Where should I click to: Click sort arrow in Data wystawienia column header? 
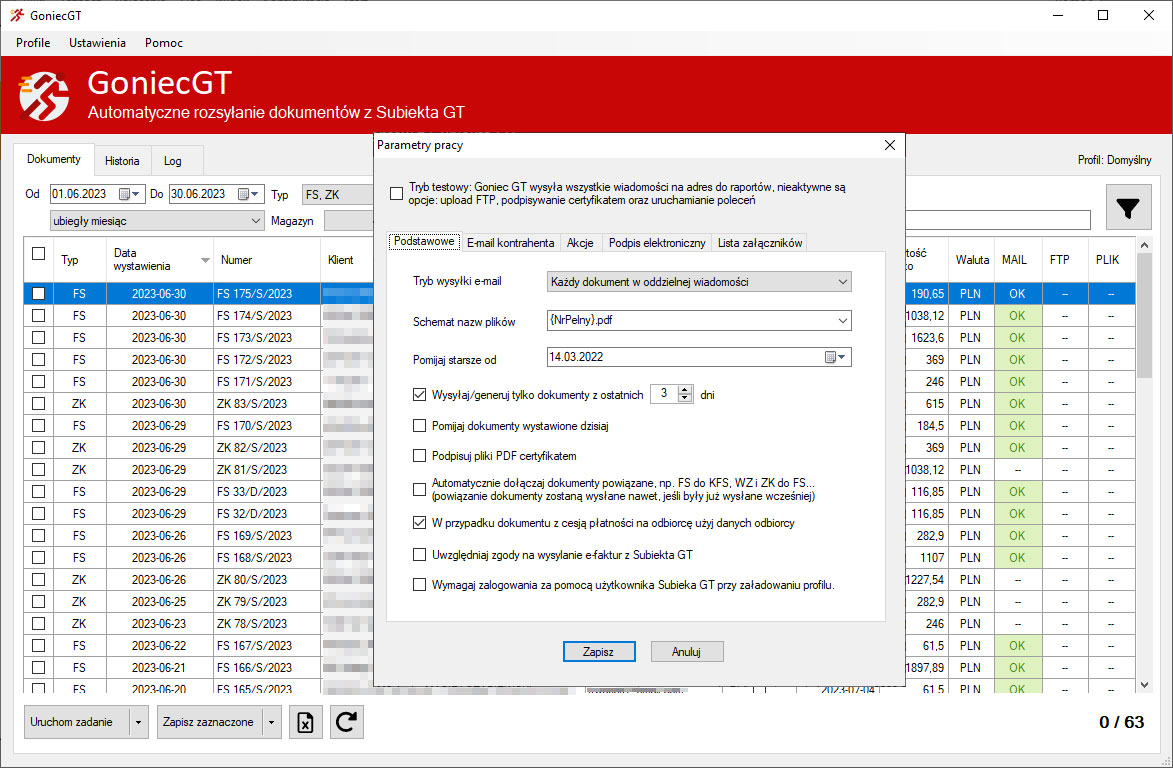click(205, 260)
